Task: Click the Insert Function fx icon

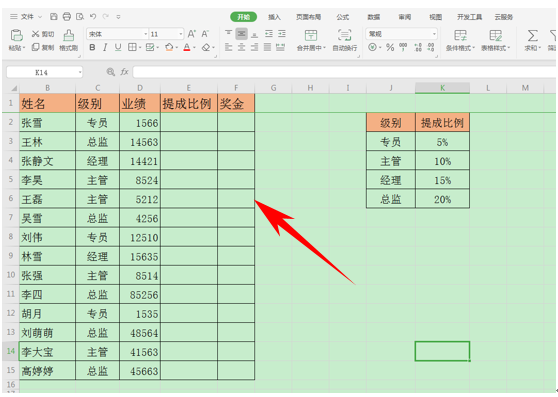Action: pyautogui.click(x=124, y=72)
